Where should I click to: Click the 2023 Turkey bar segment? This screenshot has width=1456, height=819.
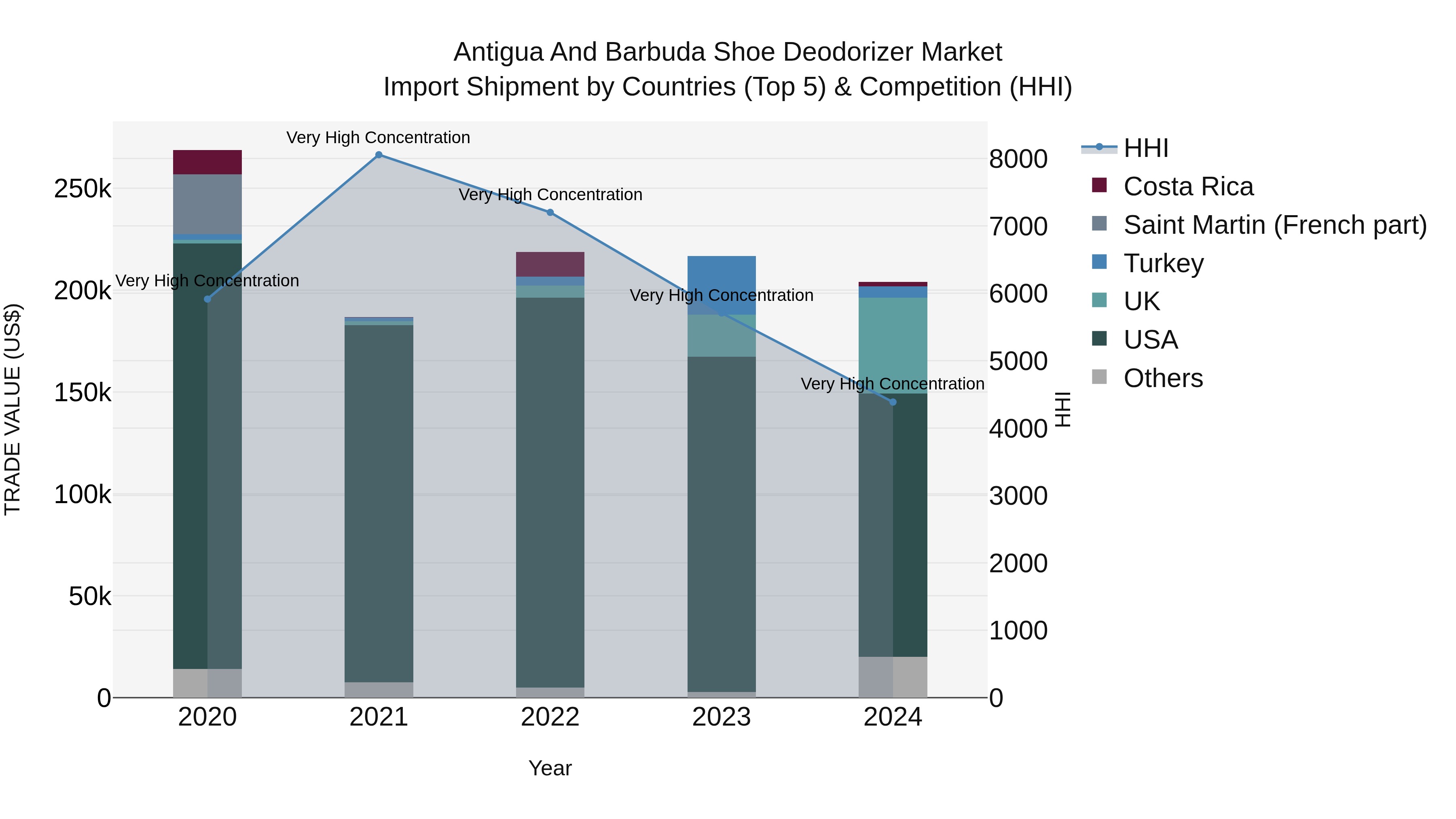coord(722,286)
